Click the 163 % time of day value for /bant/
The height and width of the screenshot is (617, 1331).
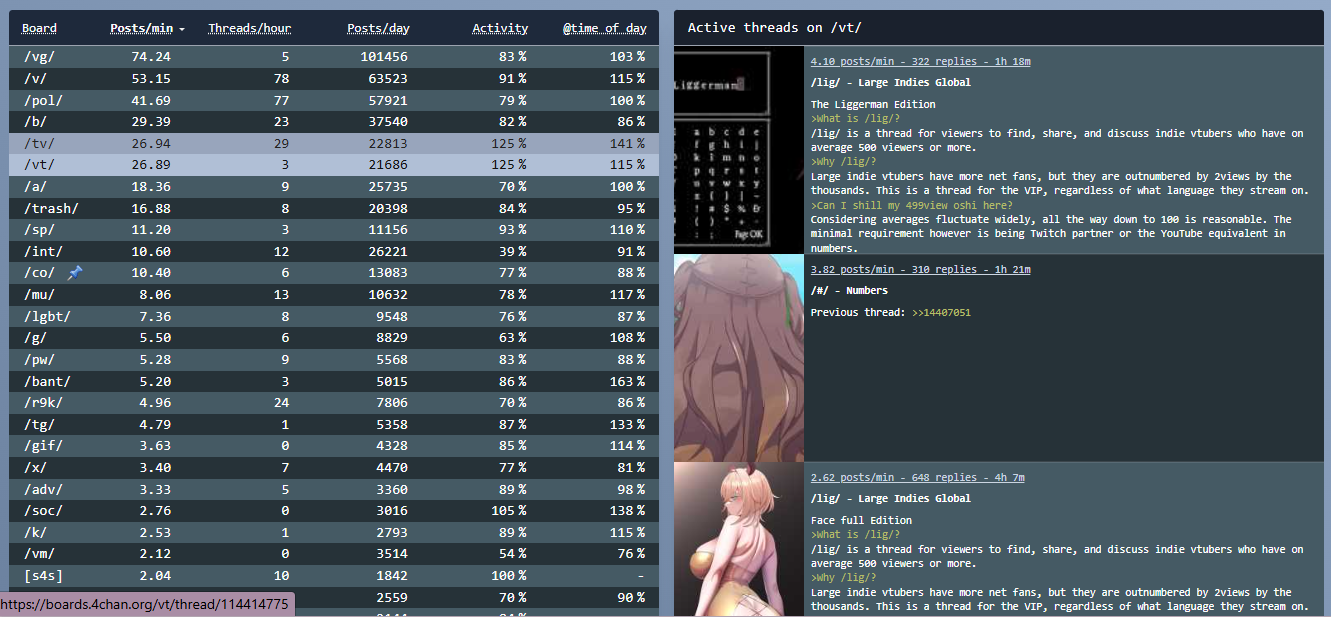click(x=627, y=382)
